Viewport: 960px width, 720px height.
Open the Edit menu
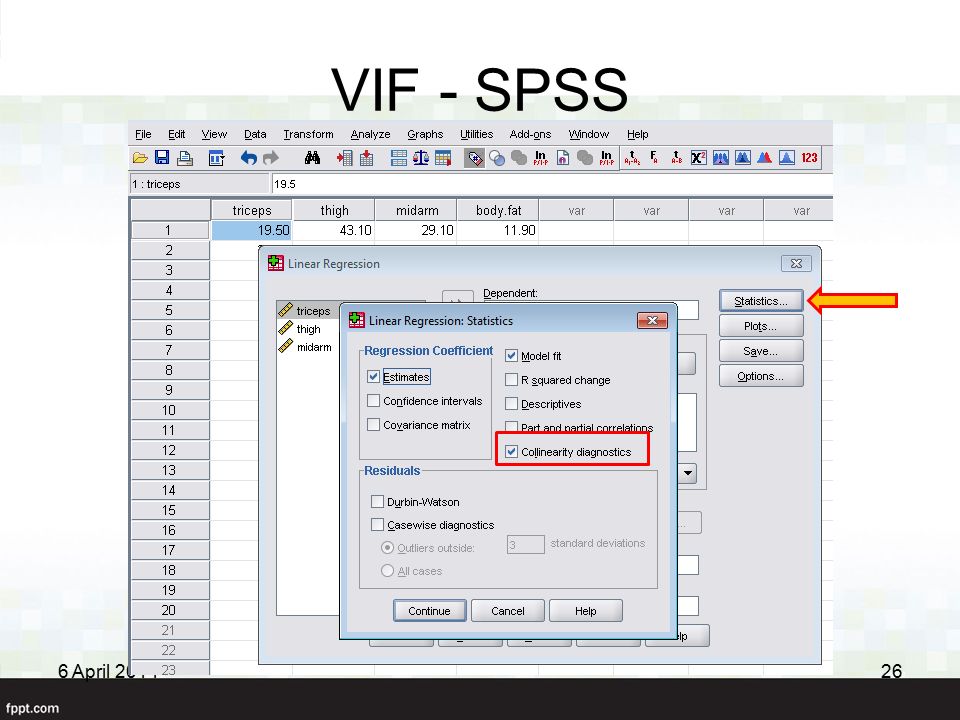tap(176, 134)
